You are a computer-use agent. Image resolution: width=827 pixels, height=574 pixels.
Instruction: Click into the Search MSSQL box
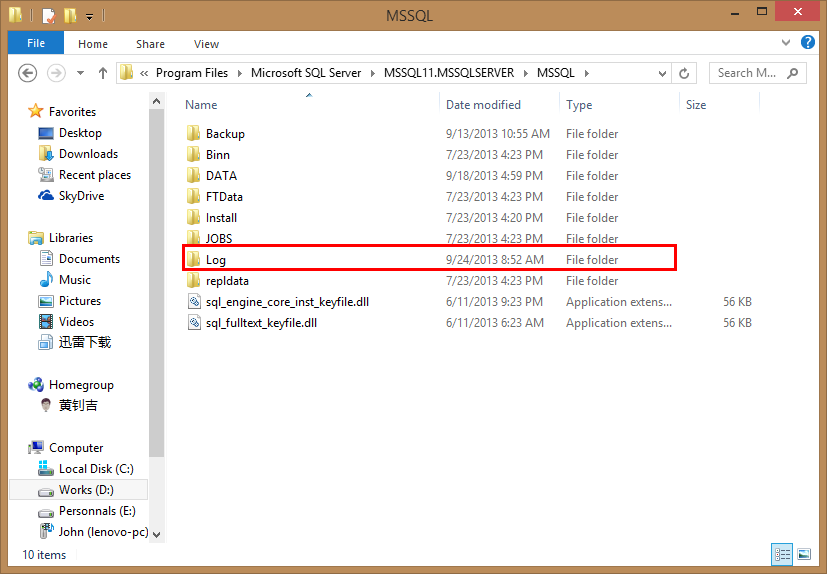(748, 73)
